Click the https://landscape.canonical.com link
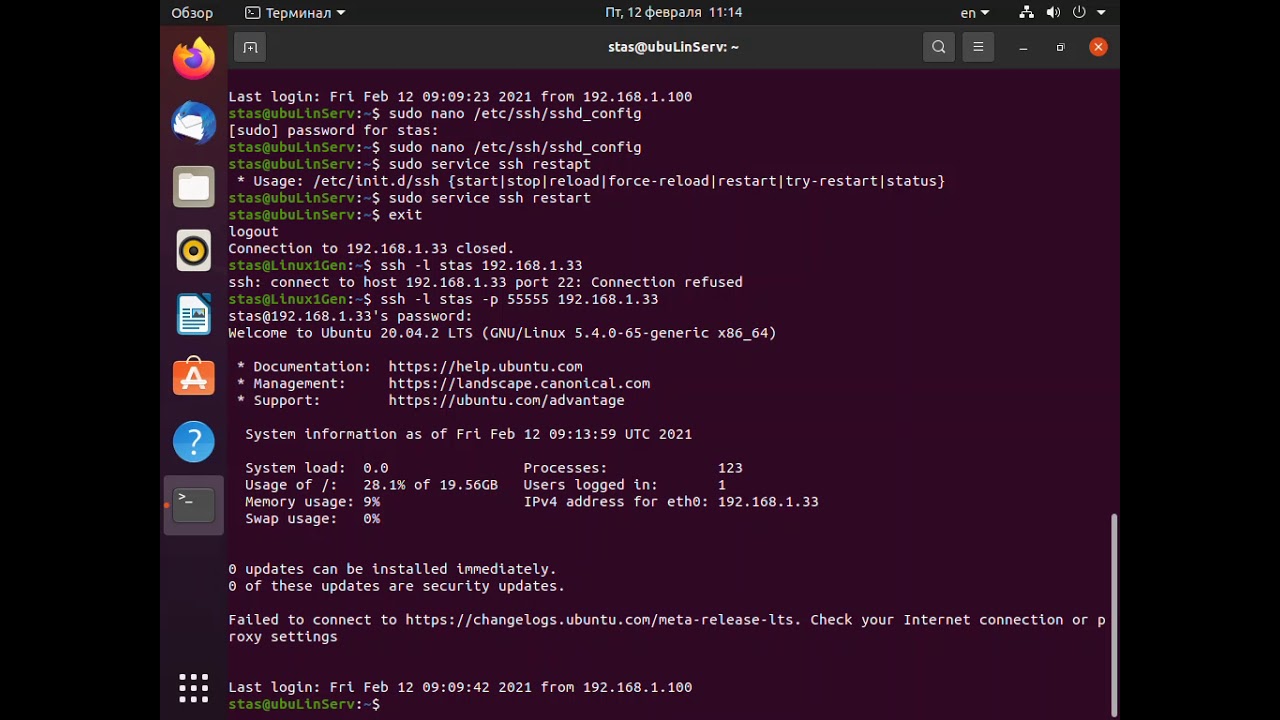Viewport: 1280px width, 720px height. click(x=519, y=384)
